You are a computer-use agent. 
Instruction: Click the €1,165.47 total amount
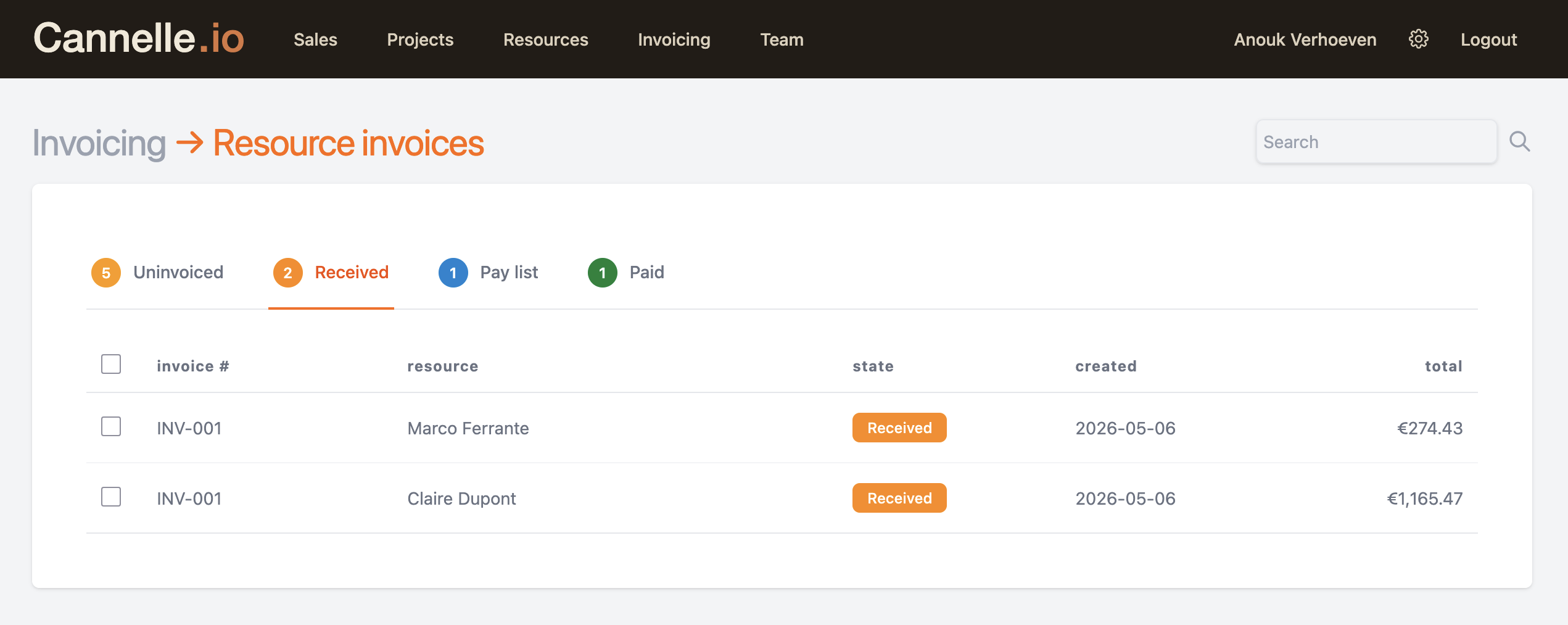(1425, 499)
